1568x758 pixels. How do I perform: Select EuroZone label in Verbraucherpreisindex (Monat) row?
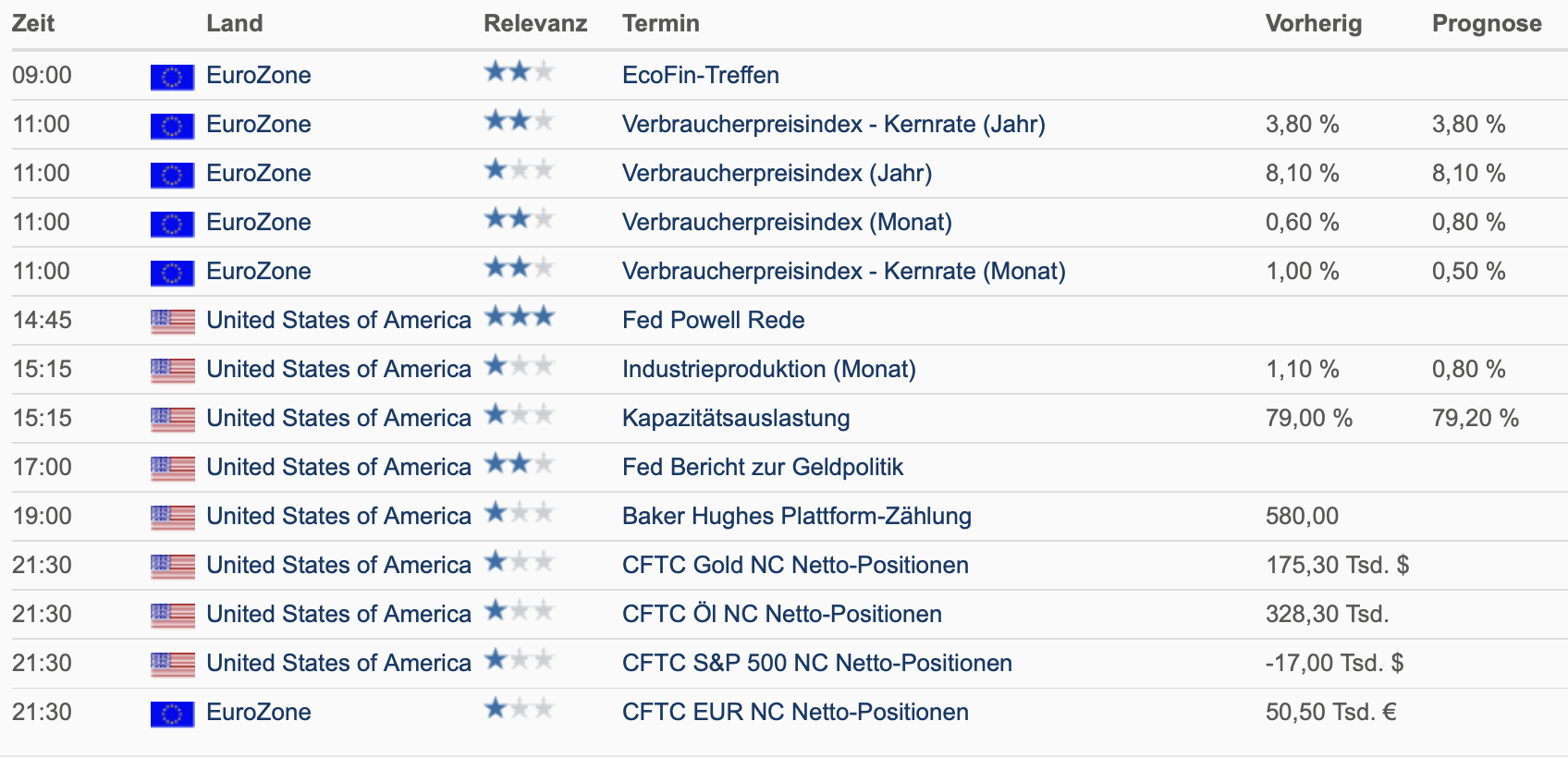(259, 222)
